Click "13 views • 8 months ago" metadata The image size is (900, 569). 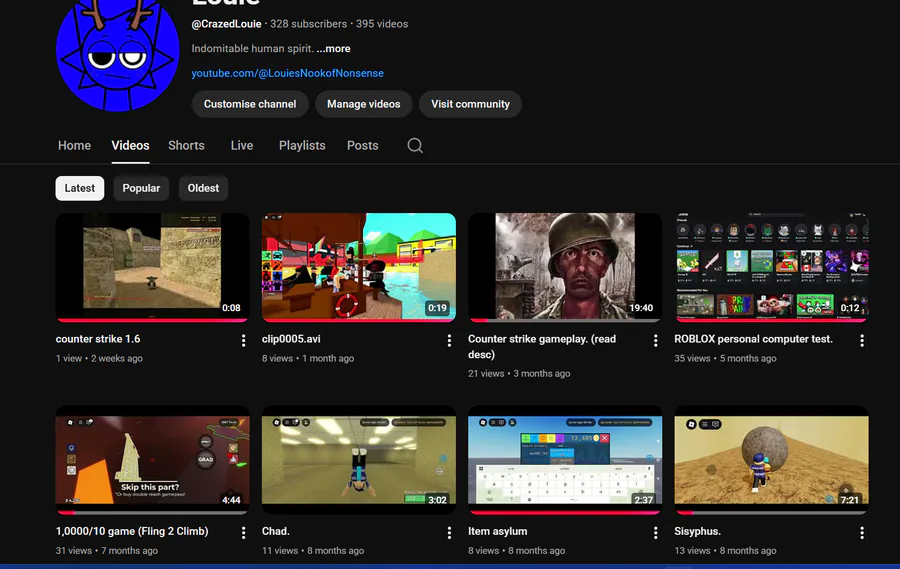click(726, 551)
